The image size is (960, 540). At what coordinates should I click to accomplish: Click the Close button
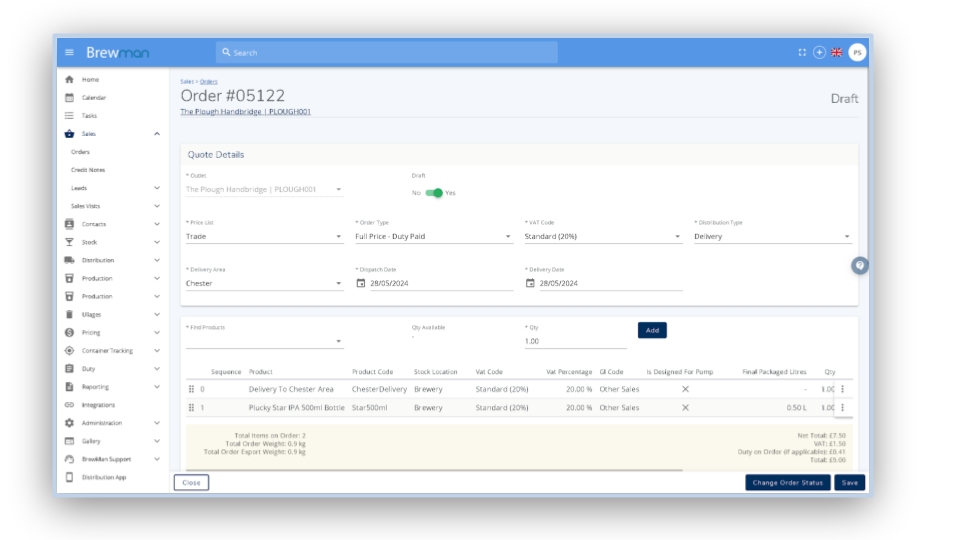[x=191, y=482]
